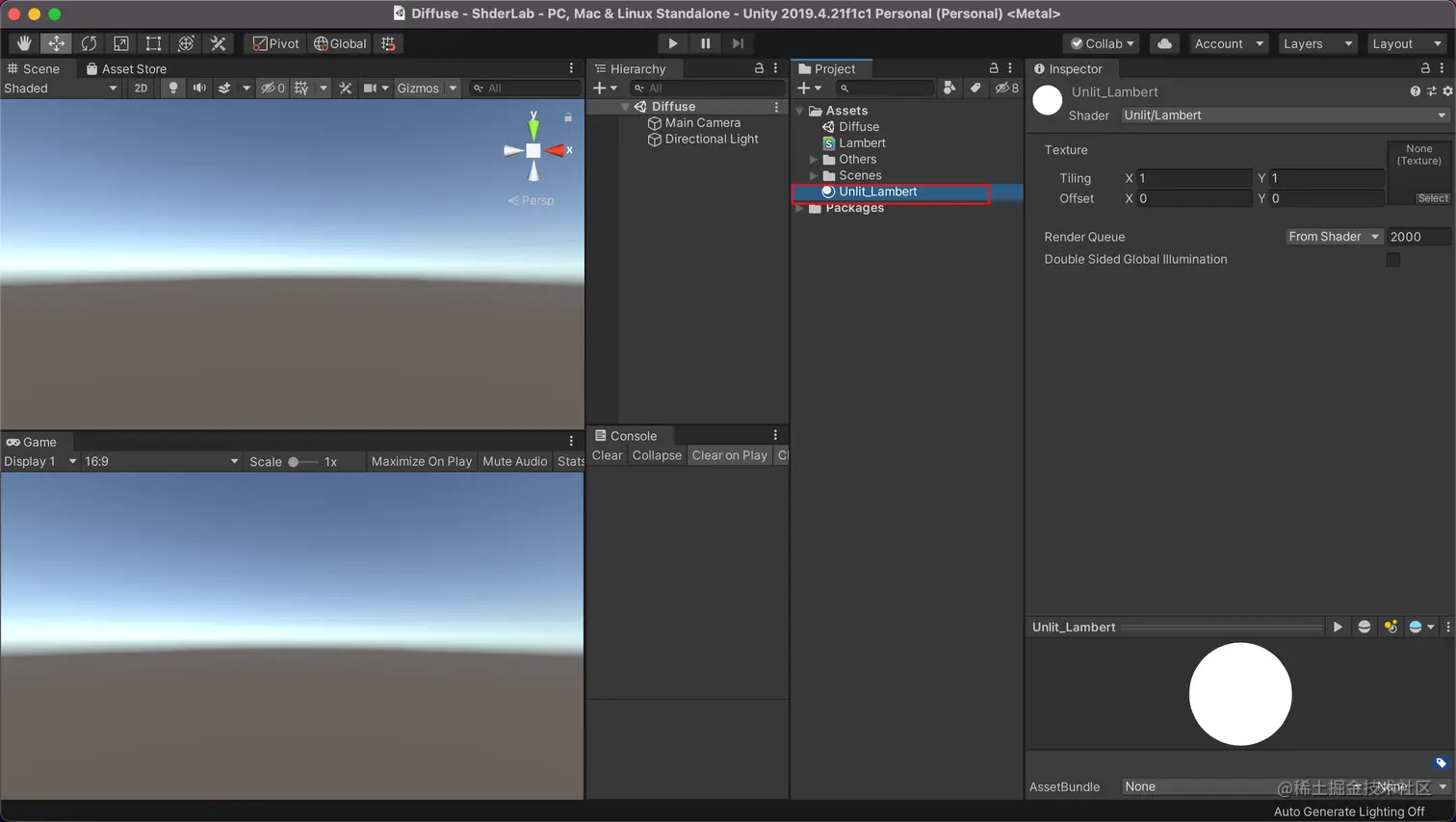1456x822 pixels.
Task: Open Shaded draw mode dropdown
Action: [61, 88]
